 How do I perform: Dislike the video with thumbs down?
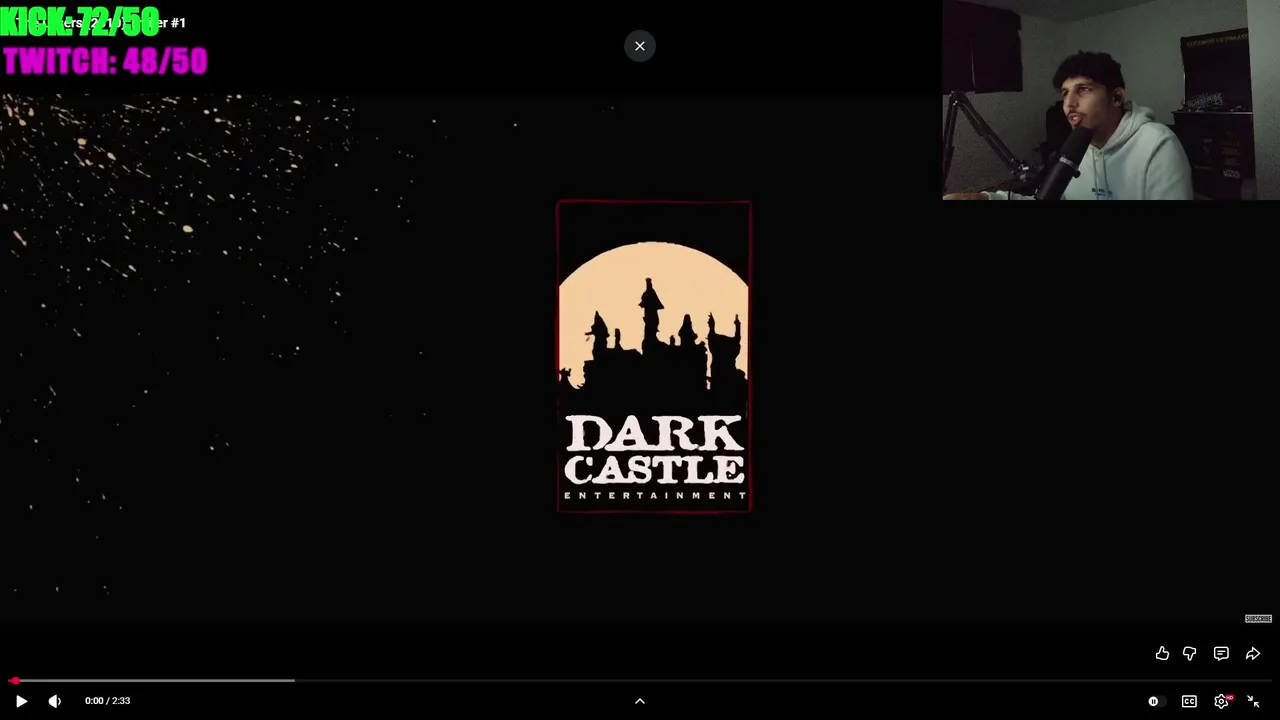(x=1190, y=653)
